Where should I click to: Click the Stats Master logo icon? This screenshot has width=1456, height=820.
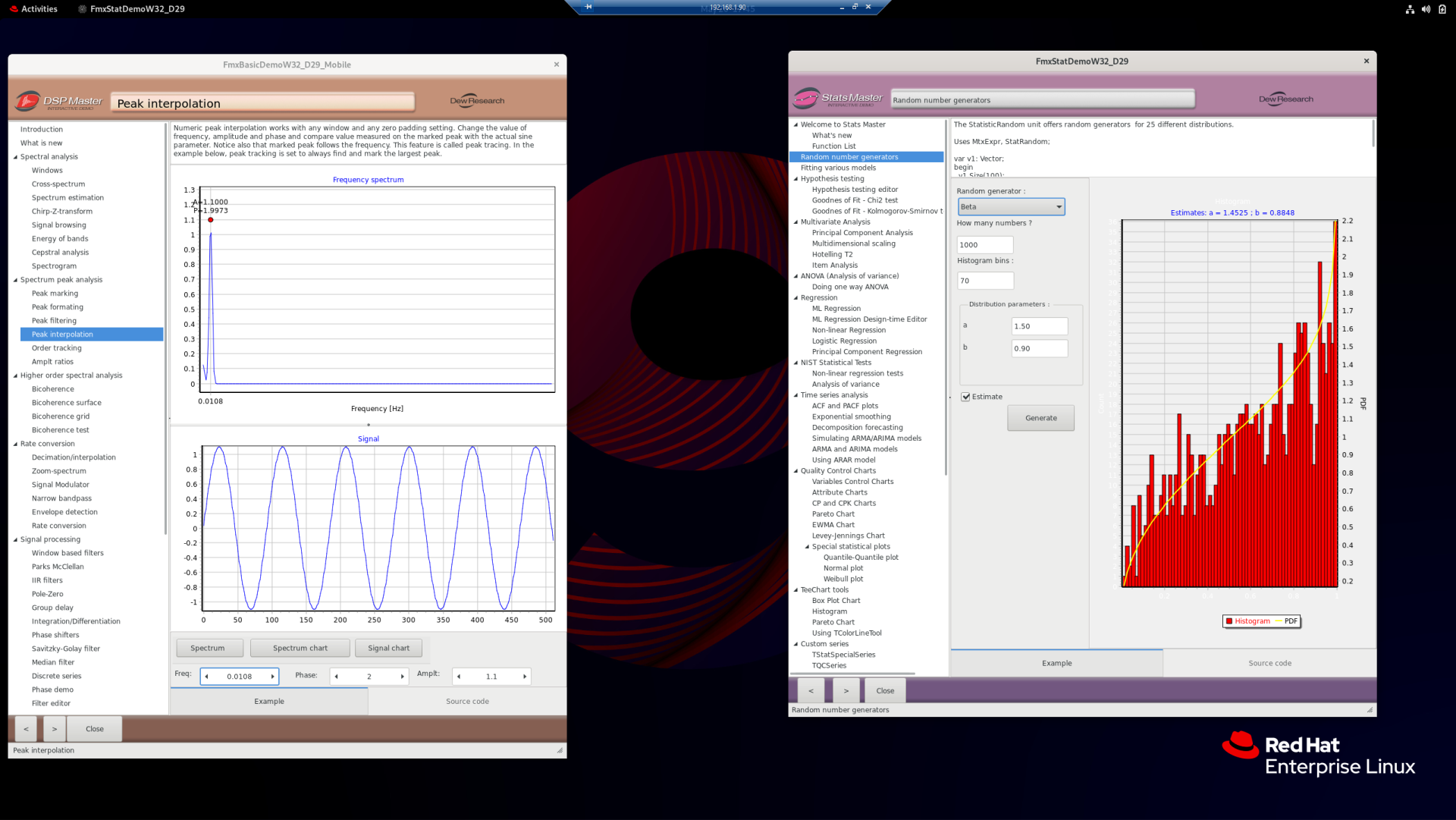click(x=806, y=99)
